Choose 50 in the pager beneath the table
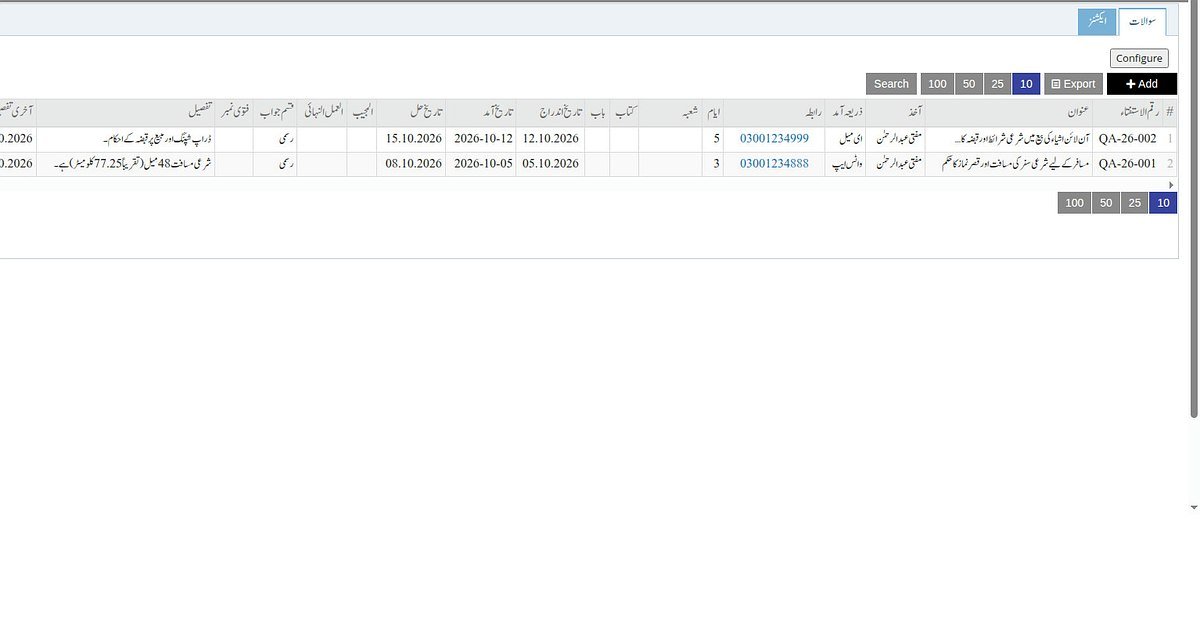Viewport: 1200px width, 625px height. (x=1106, y=203)
